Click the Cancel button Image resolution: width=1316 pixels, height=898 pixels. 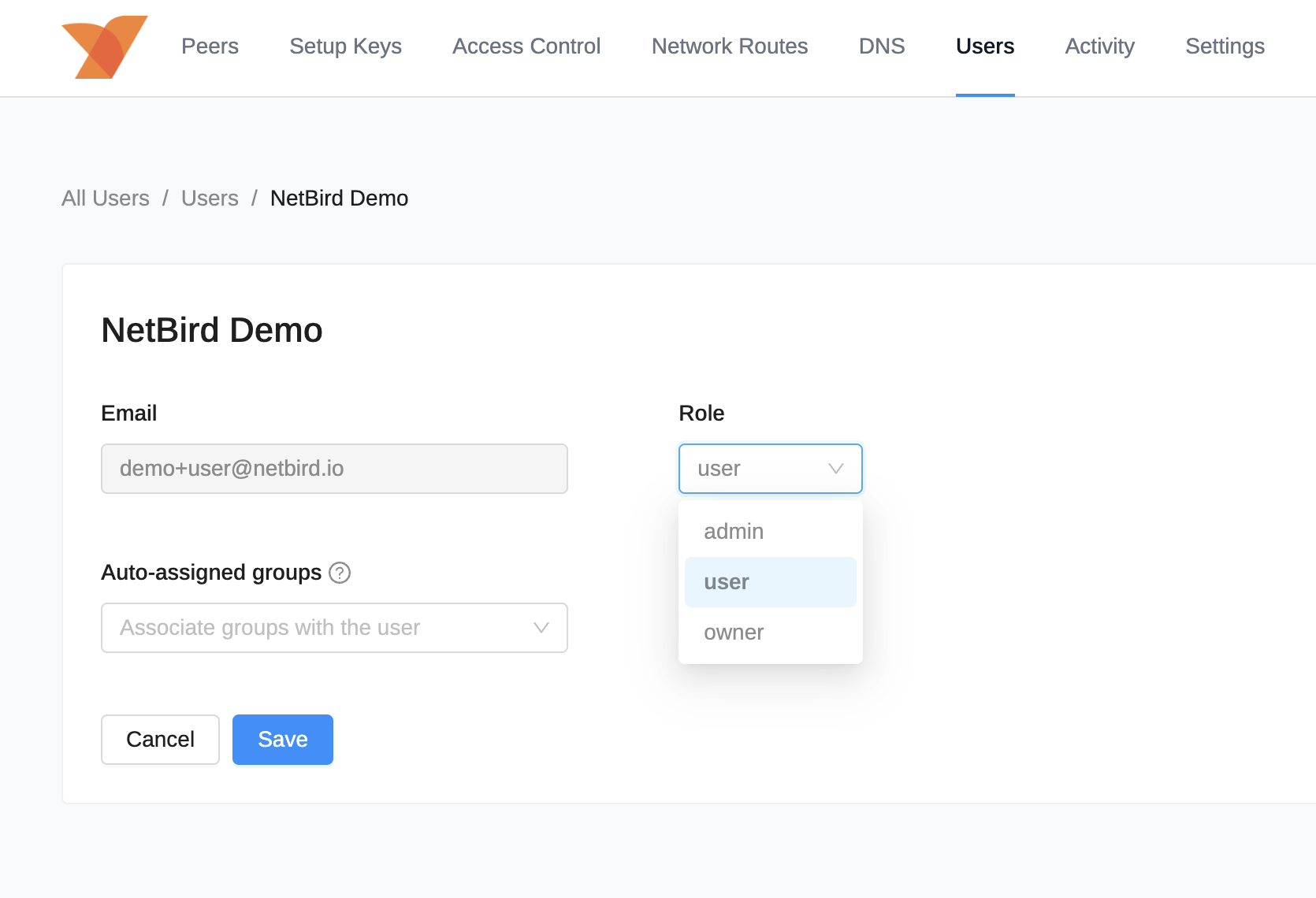click(x=160, y=740)
